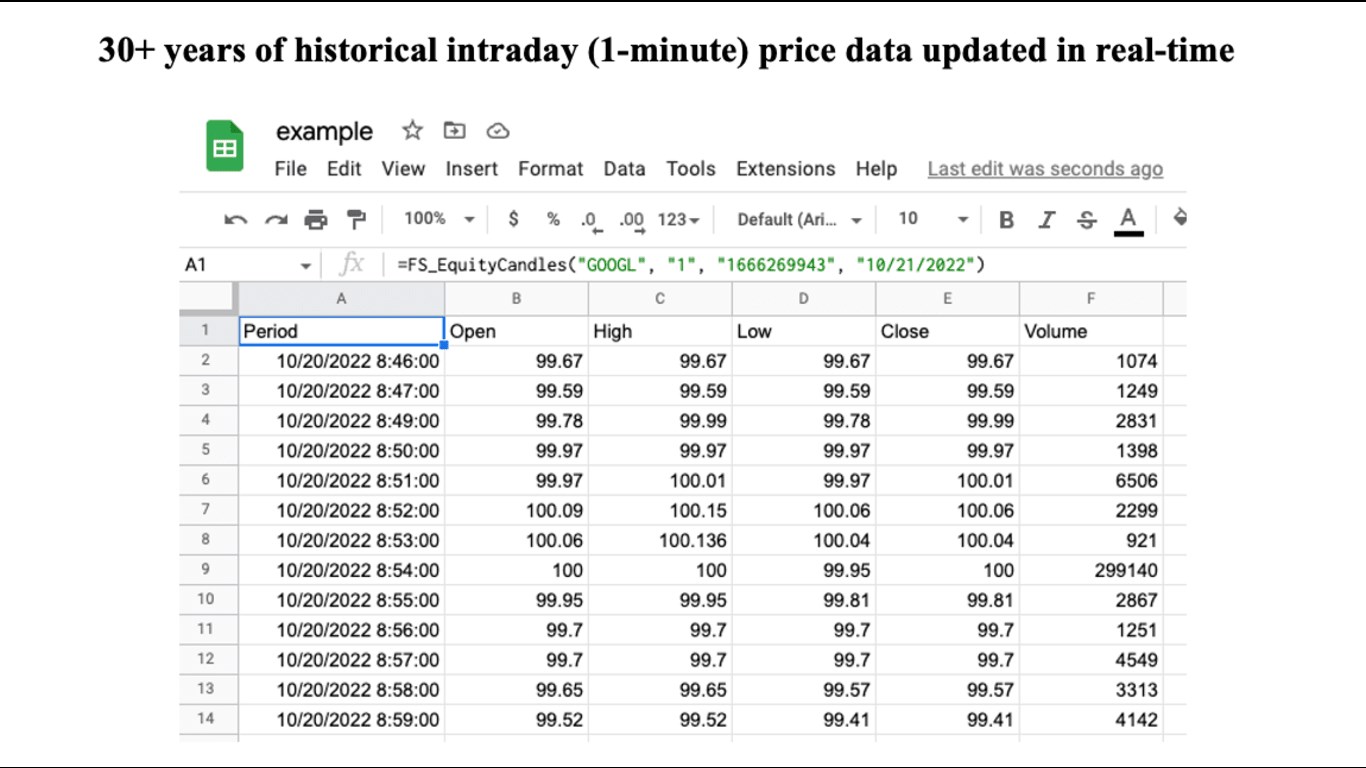Open the Format menu
This screenshot has width=1366, height=768.
550,169
